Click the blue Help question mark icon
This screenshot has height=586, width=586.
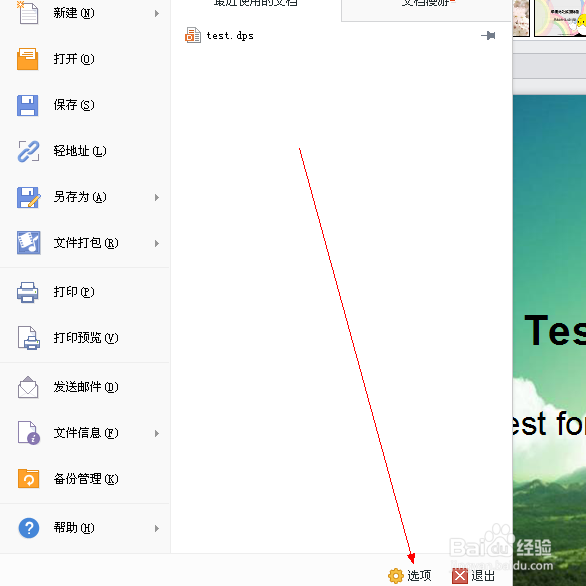click(29, 528)
